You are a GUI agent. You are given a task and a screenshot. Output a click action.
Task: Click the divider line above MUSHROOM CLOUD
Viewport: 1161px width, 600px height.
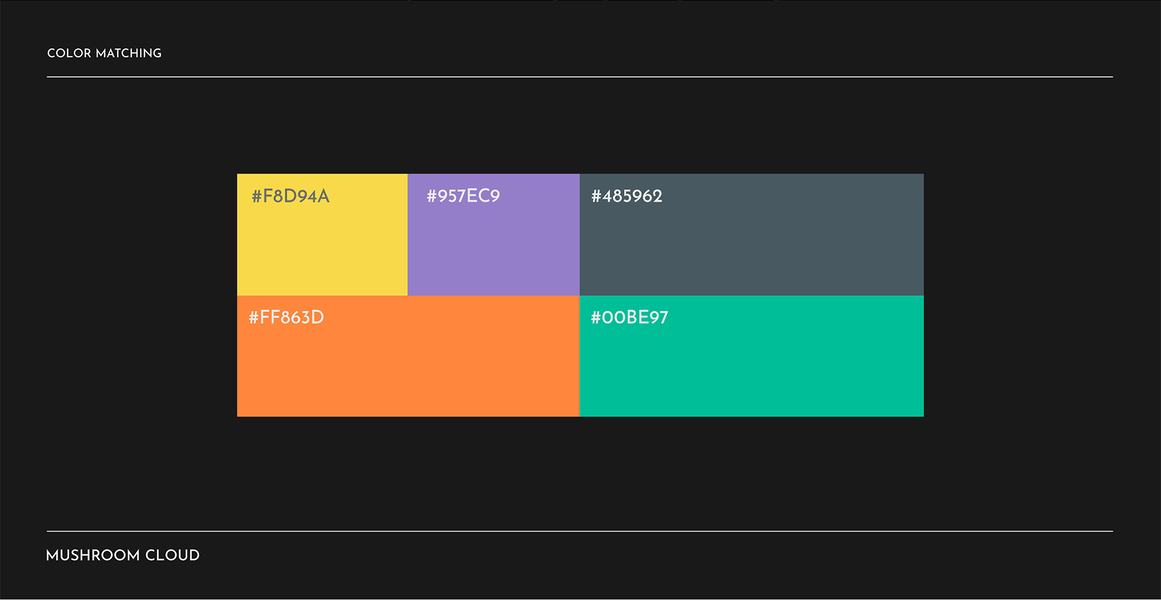pos(579,531)
